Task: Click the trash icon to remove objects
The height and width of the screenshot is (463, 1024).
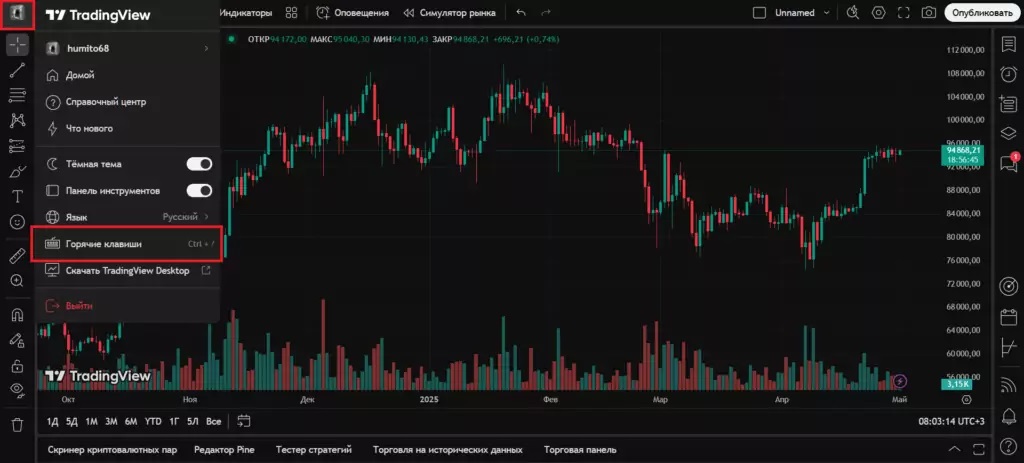Action: tap(18, 425)
